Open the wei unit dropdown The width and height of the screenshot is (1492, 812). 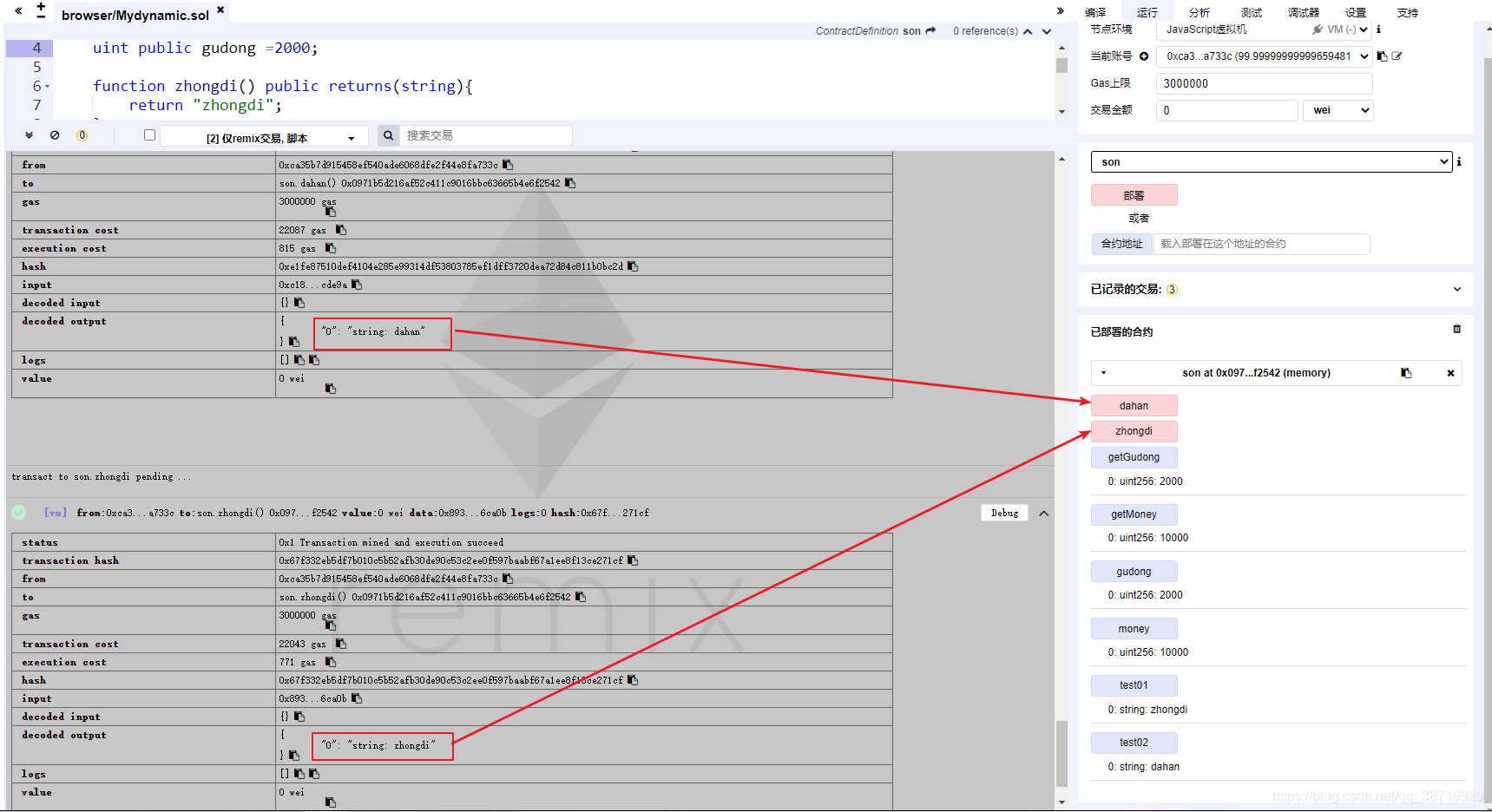[1338, 110]
